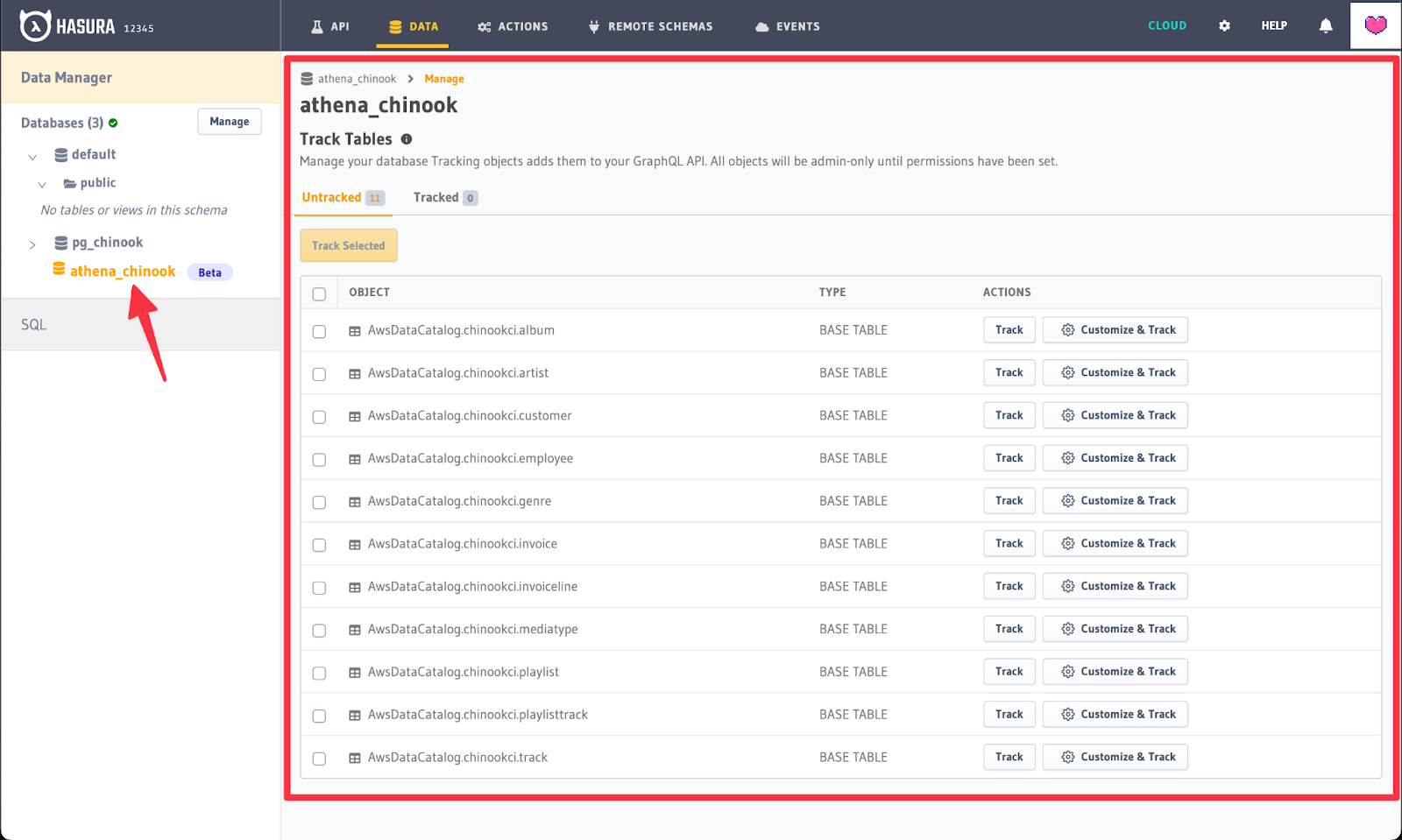Click the Manage breadcrumb link
This screenshot has width=1402, height=840.
click(444, 79)
